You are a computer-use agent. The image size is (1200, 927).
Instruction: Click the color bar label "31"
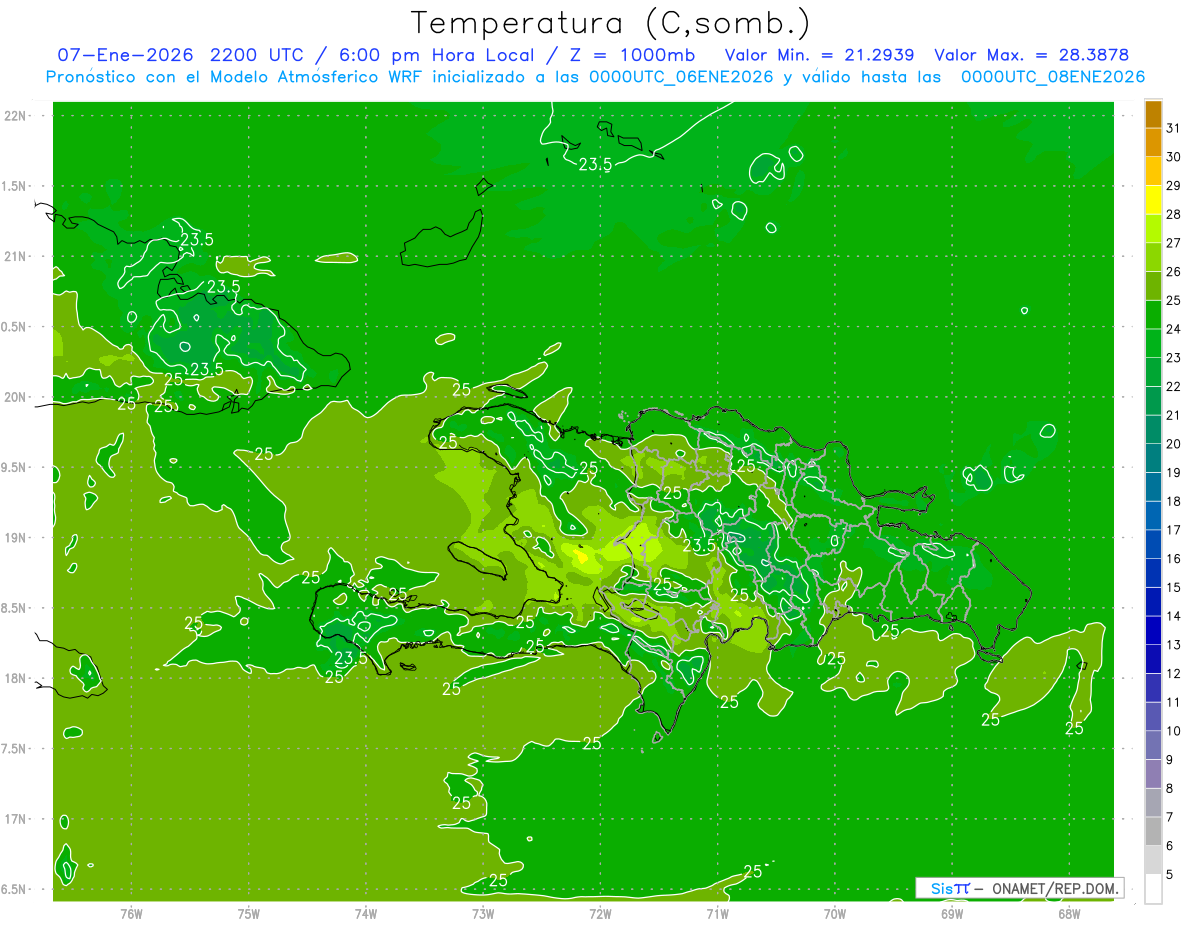[x=1174, y=128]
